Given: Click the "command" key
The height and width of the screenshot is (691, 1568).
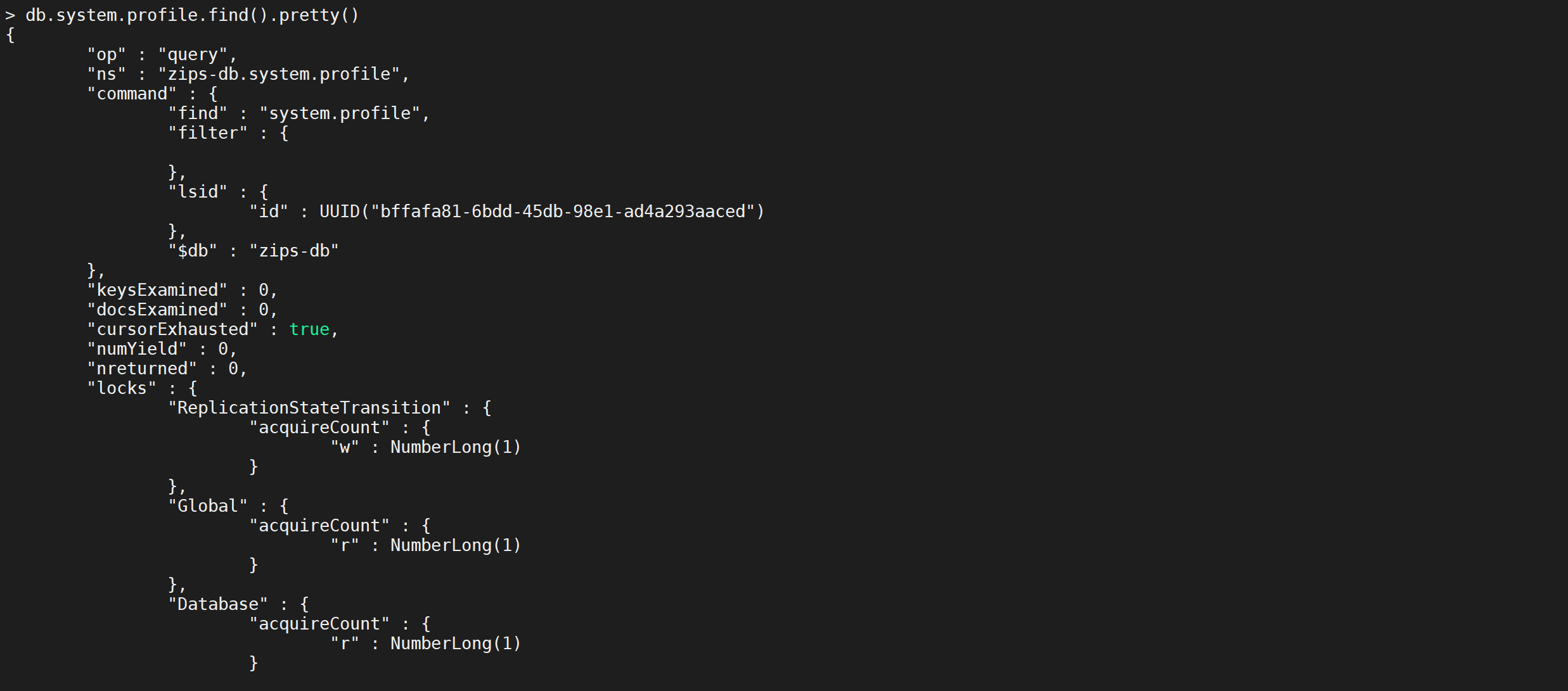Looking at the screenshot, I should coord(132,94).
